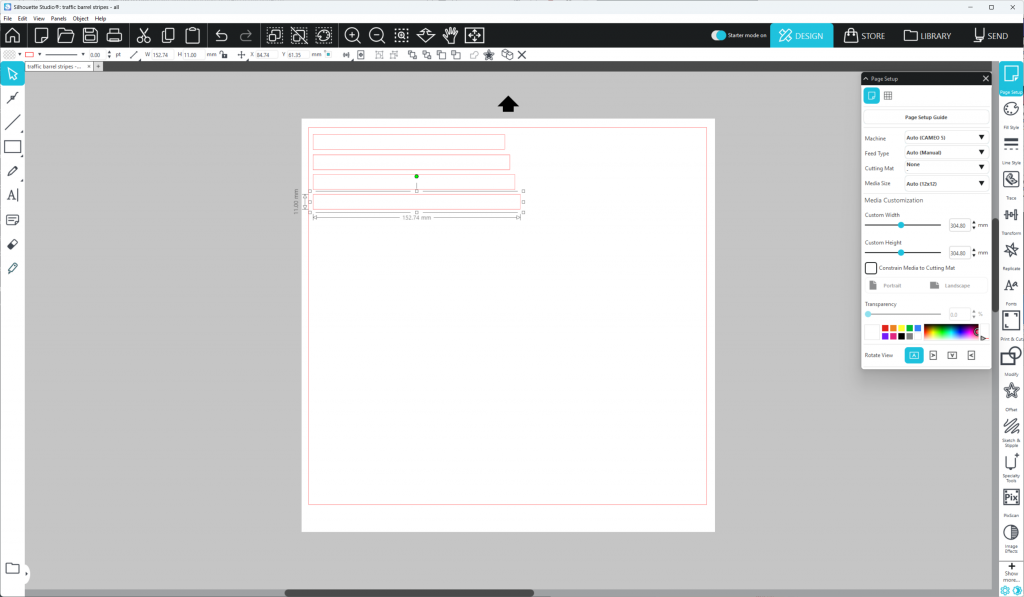Choose the Freehand pencil tool

coord(12,171)
